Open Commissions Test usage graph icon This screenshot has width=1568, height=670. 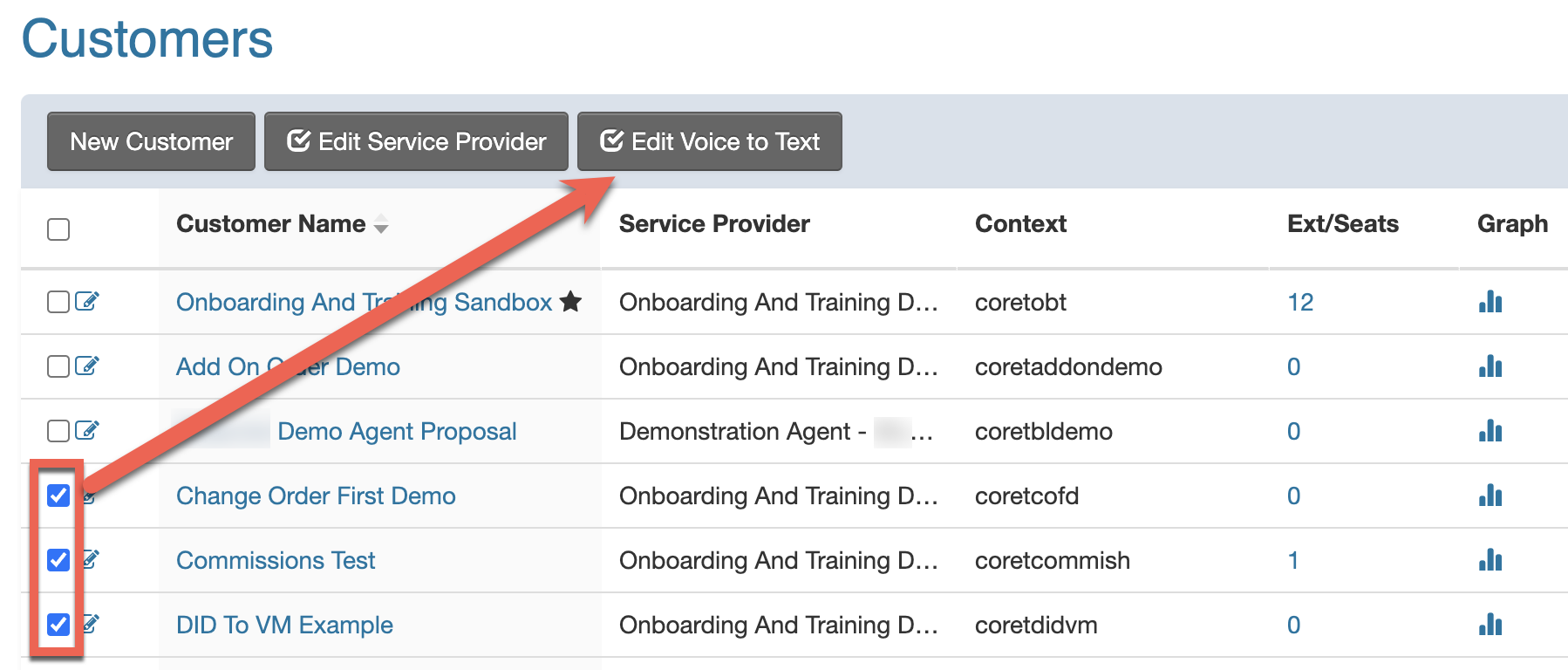[x=1490, y=560]
